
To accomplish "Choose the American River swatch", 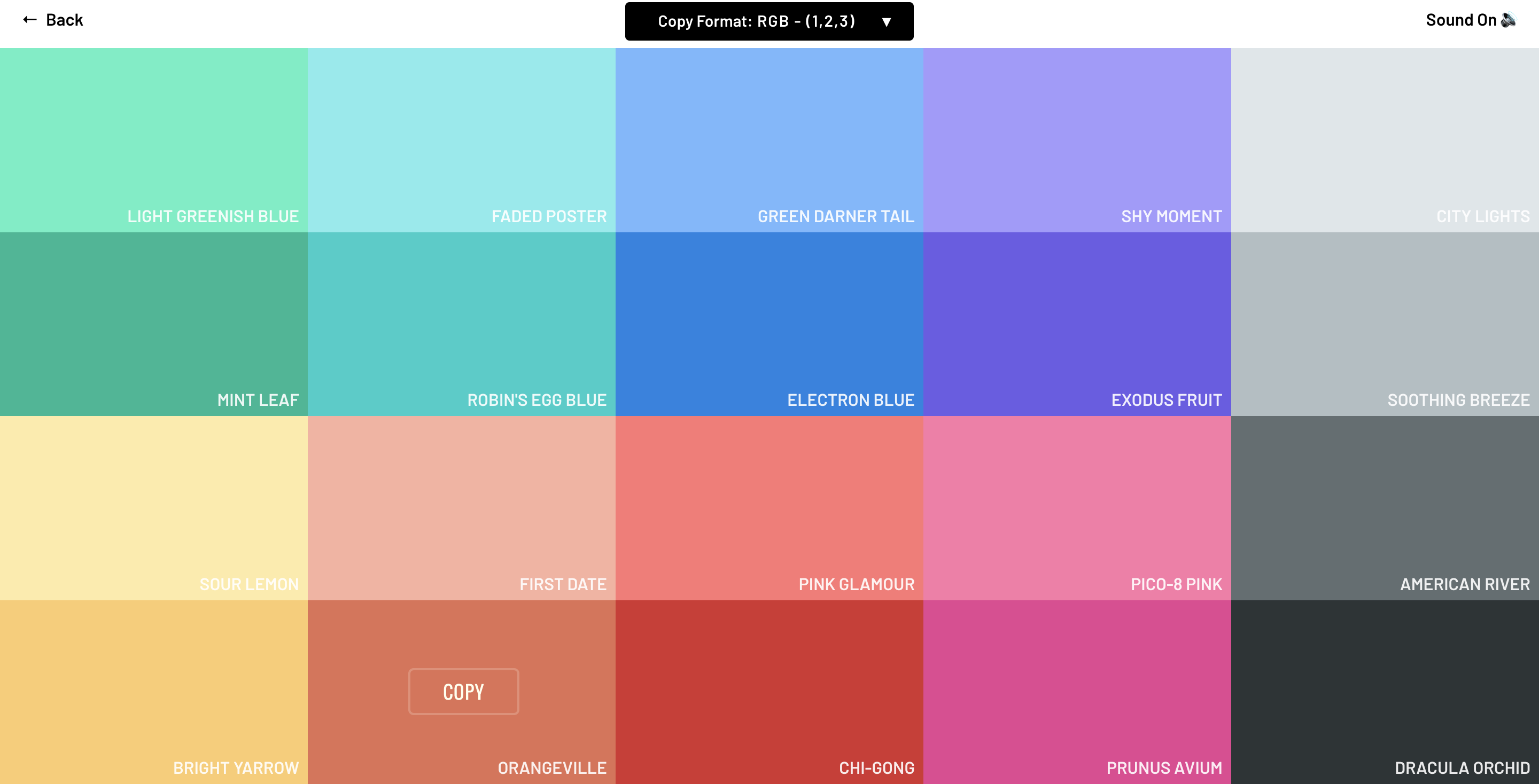I will [x=1384, y=507].
